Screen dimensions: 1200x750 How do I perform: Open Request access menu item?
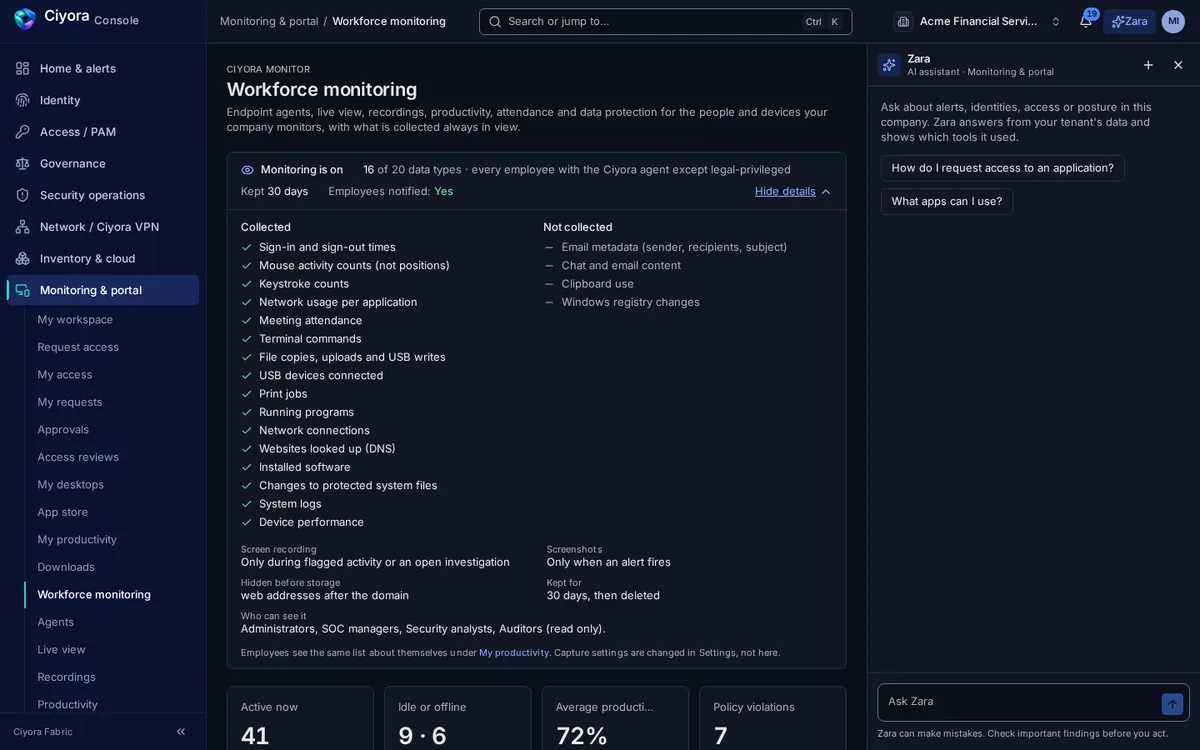(111, 347)
